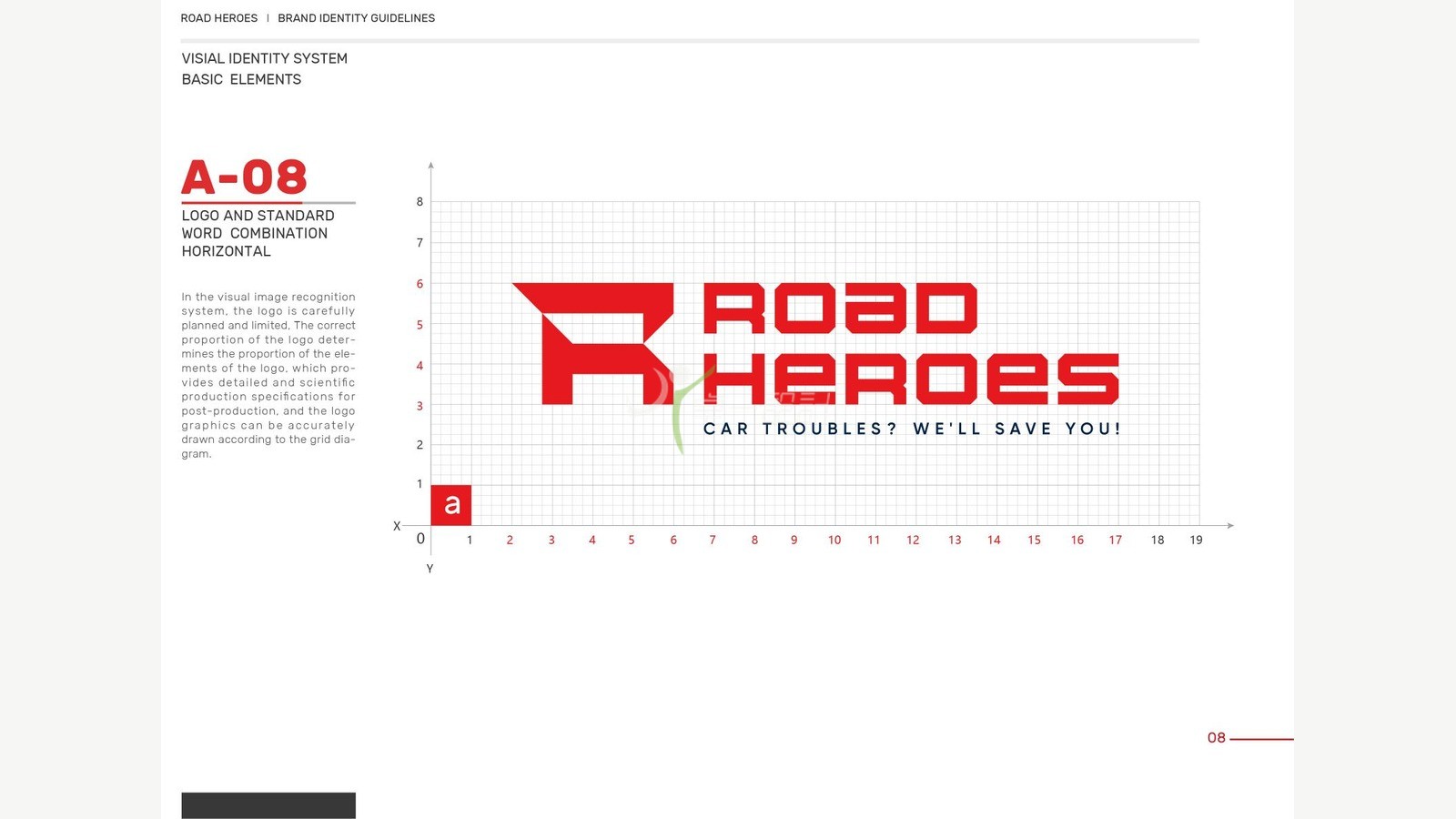This screenshot has height=819, width=1456.
Task: Click the 'ROAD HEROES' header text
Action: click(x=219, y=18)
